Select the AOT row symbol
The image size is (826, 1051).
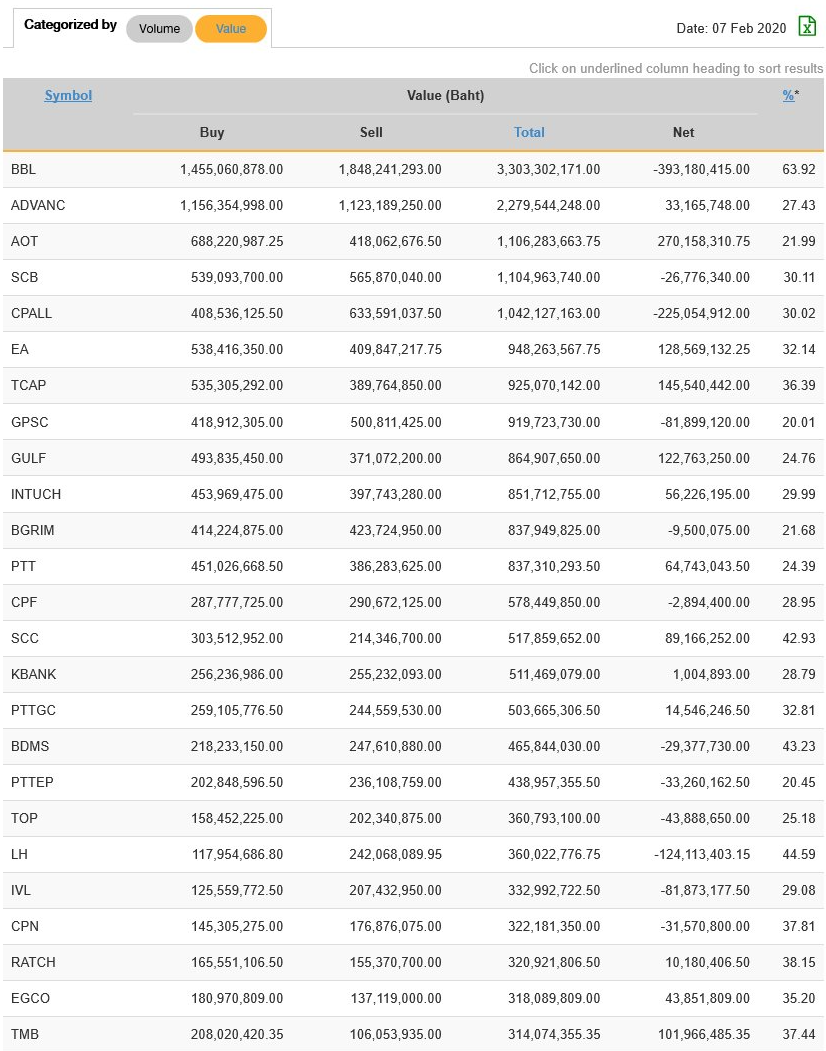point(25,242)
